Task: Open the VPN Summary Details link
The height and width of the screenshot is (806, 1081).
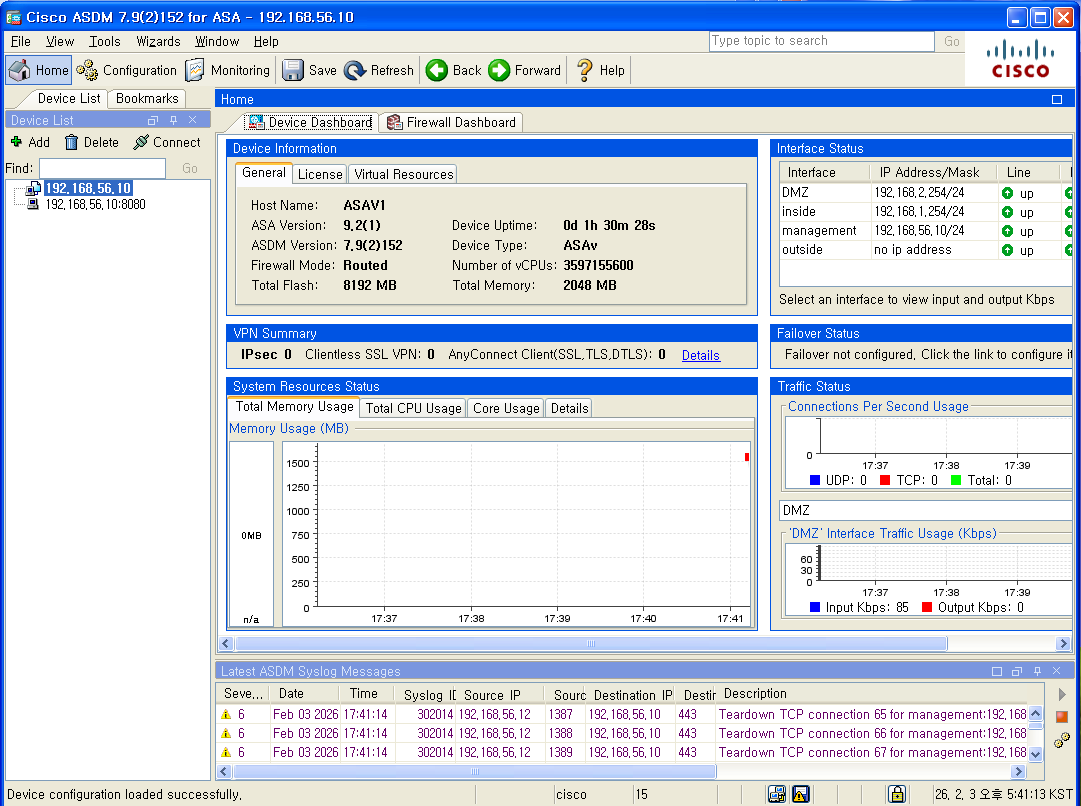Action: (700, 355)
